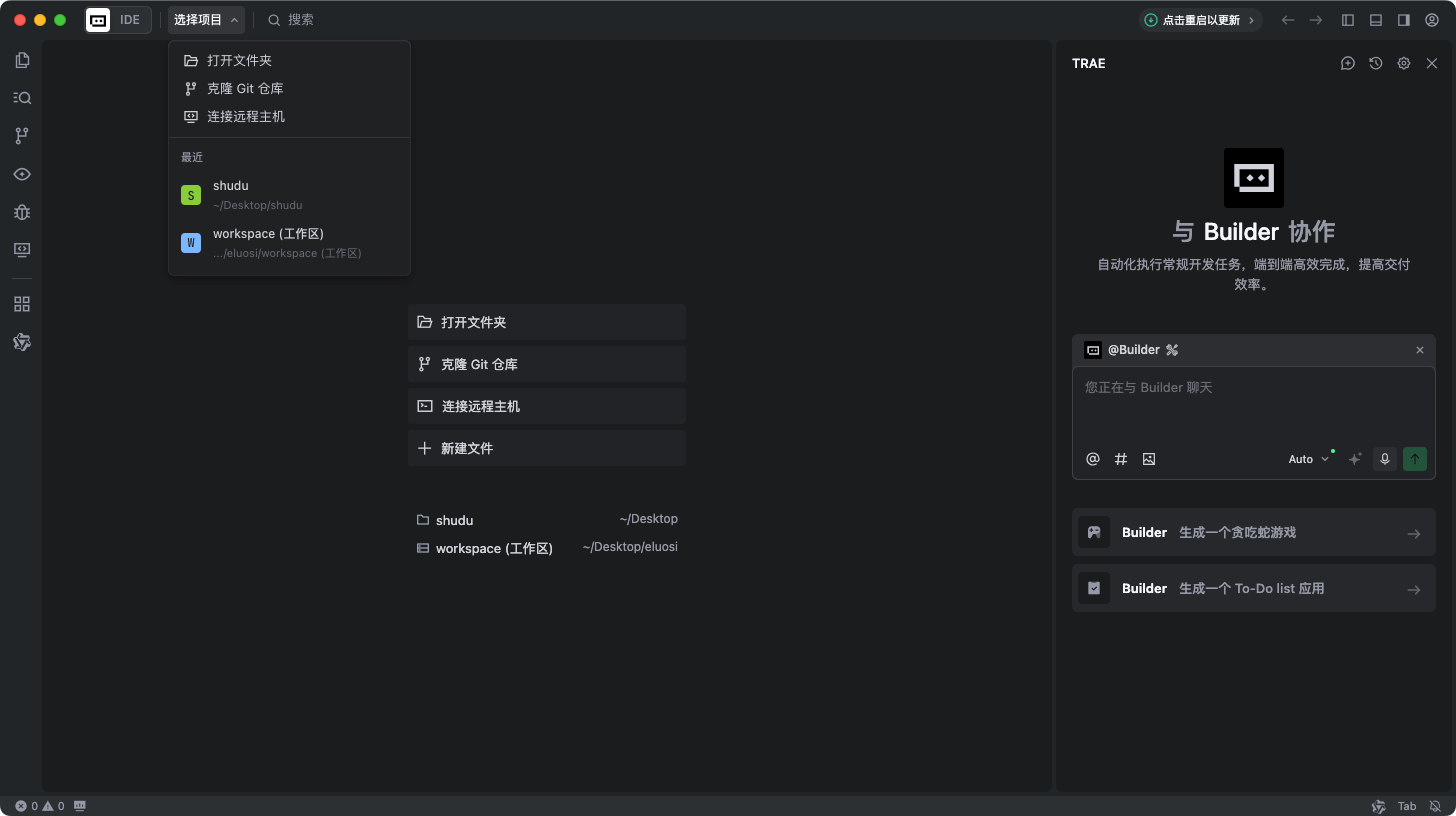Toggle the bottom panel layout icon

pos(1376,20)
